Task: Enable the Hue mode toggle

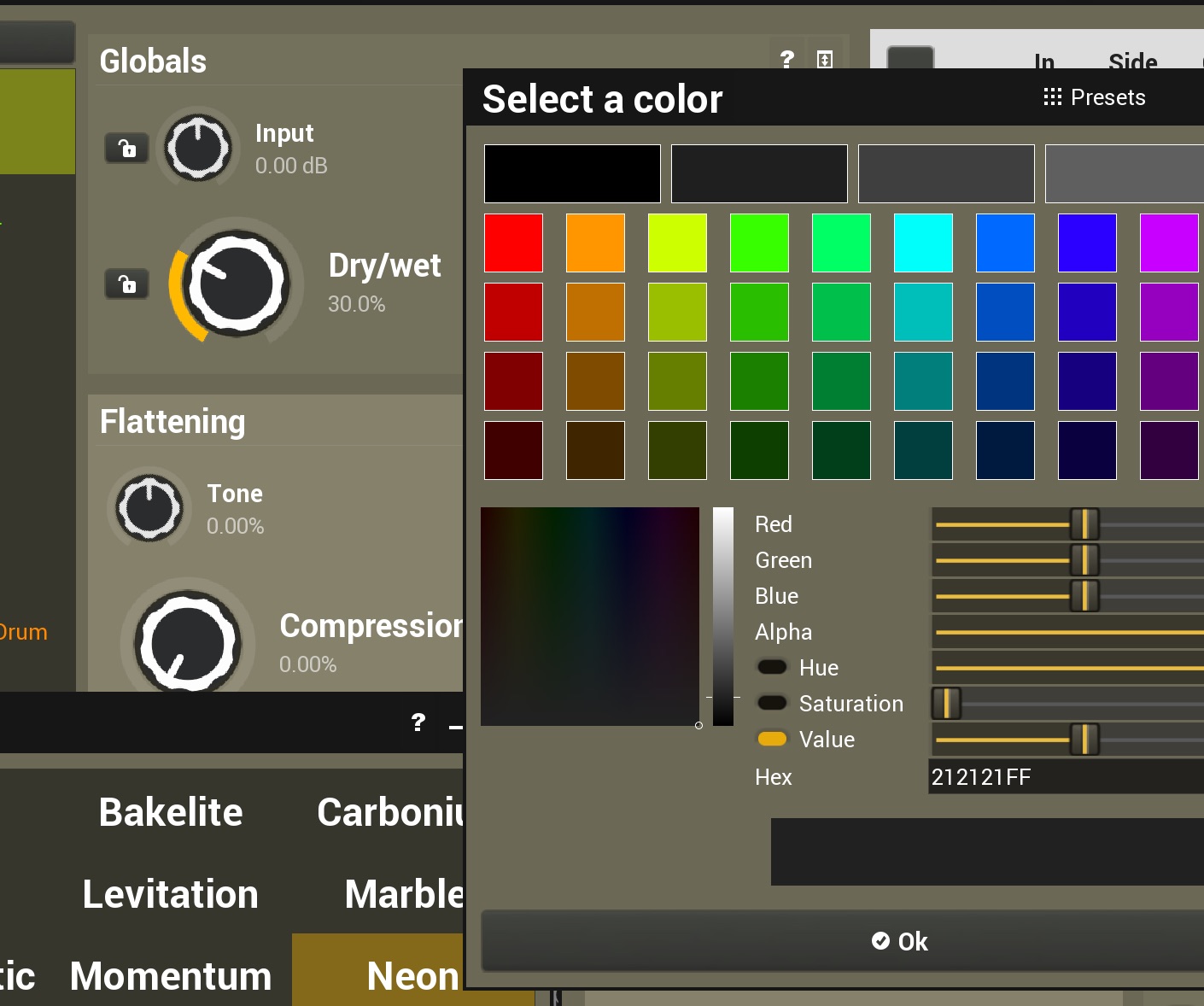Action: (772, 667)
